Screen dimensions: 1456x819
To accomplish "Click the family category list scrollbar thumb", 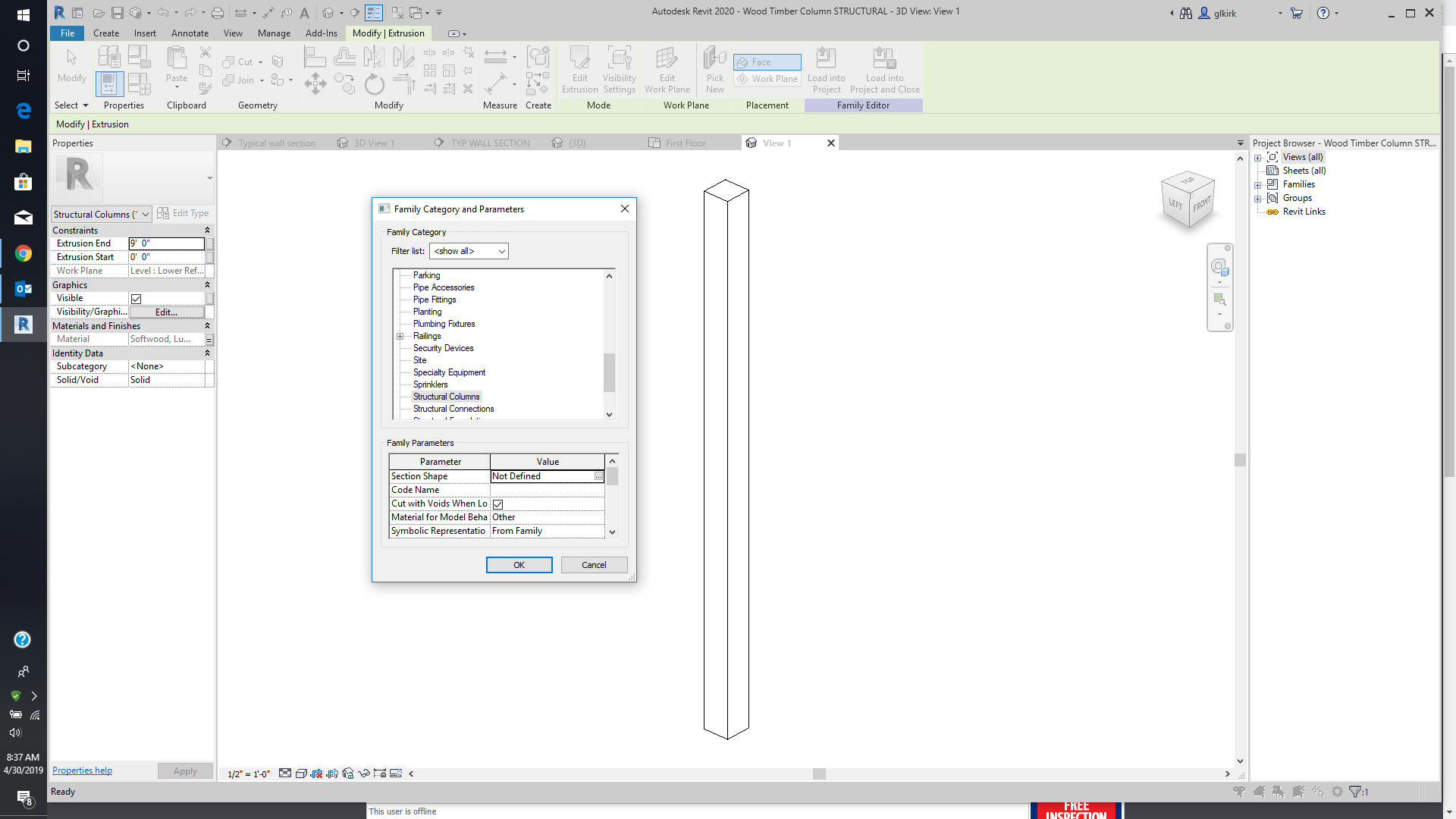I will [x=609, y=372].
